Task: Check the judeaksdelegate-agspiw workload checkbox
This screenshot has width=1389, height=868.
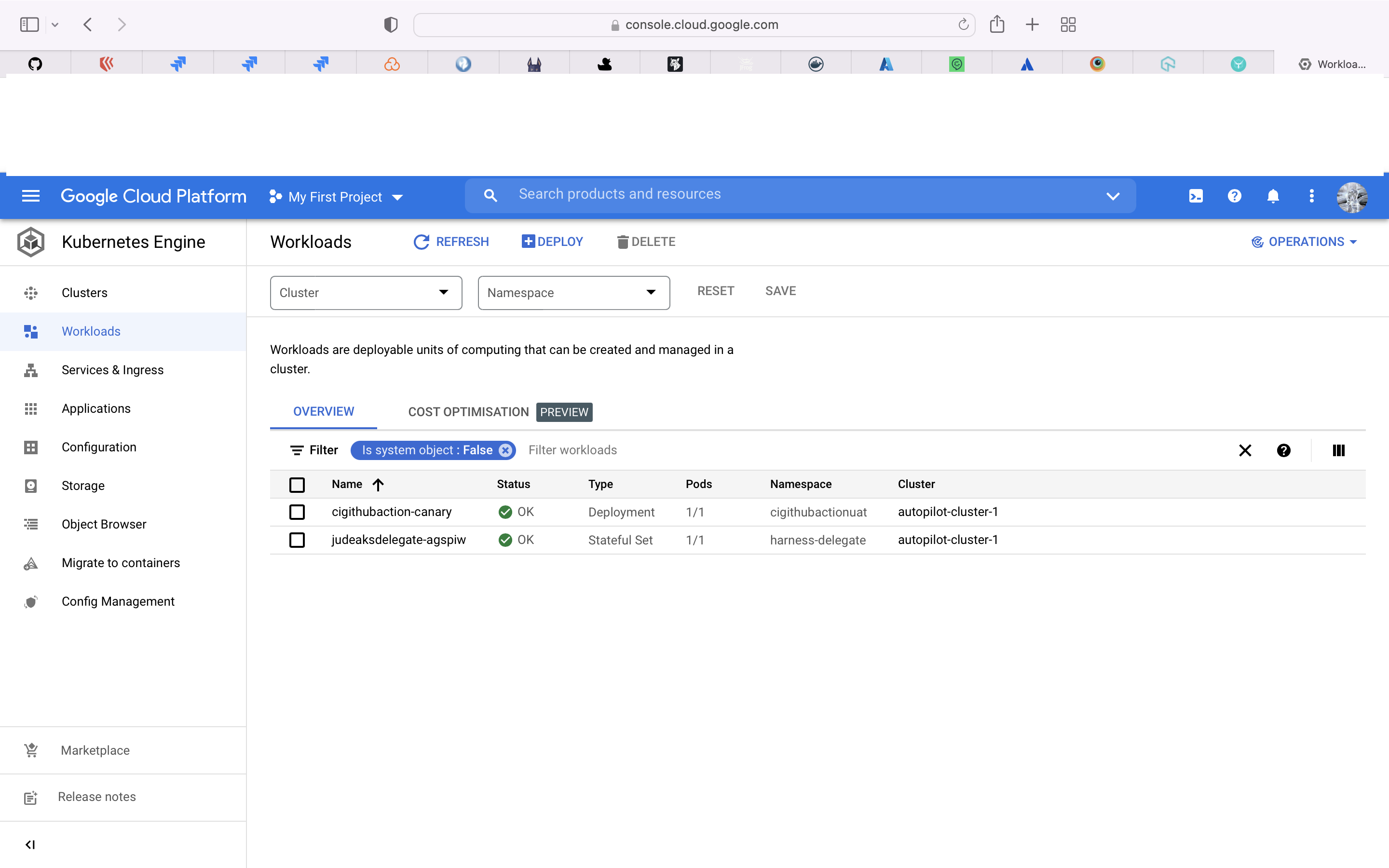Action: point(297,540)
